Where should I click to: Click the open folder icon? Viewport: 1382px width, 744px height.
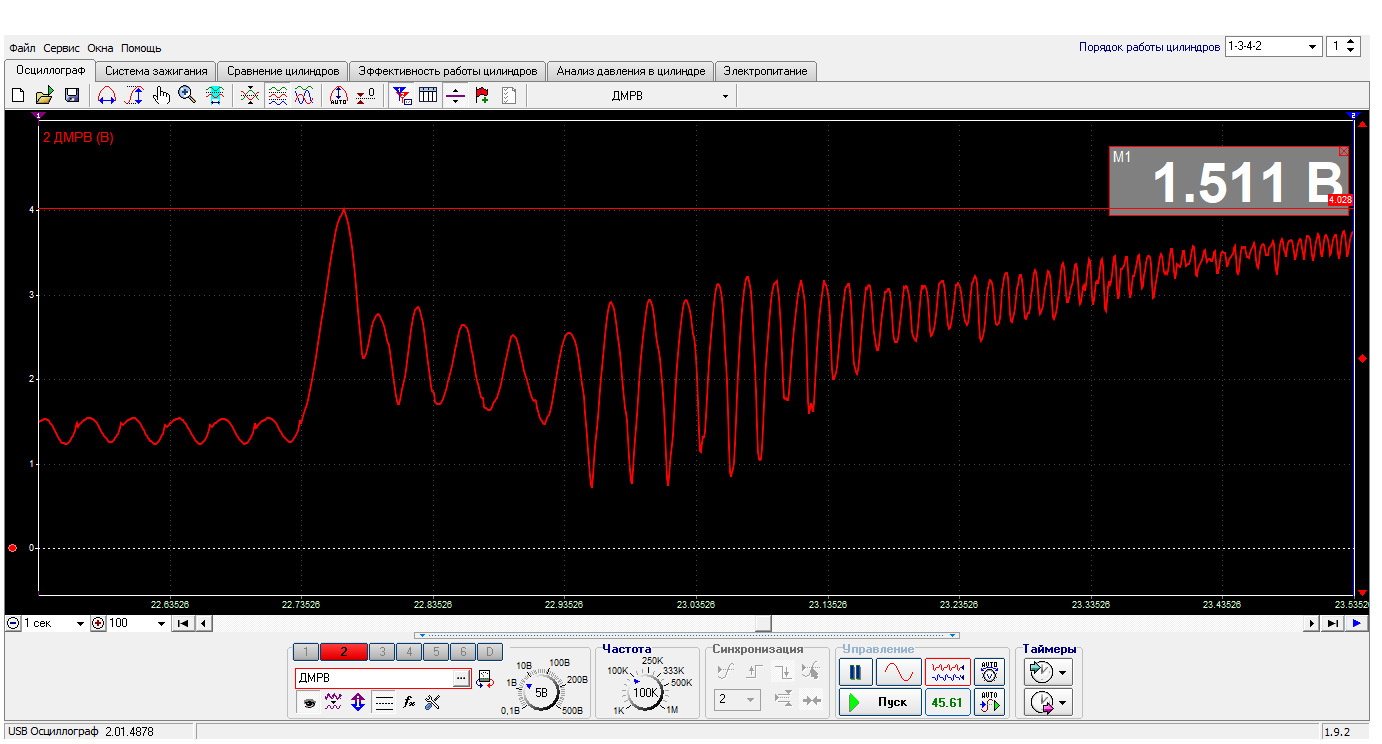tap(45, 96)
